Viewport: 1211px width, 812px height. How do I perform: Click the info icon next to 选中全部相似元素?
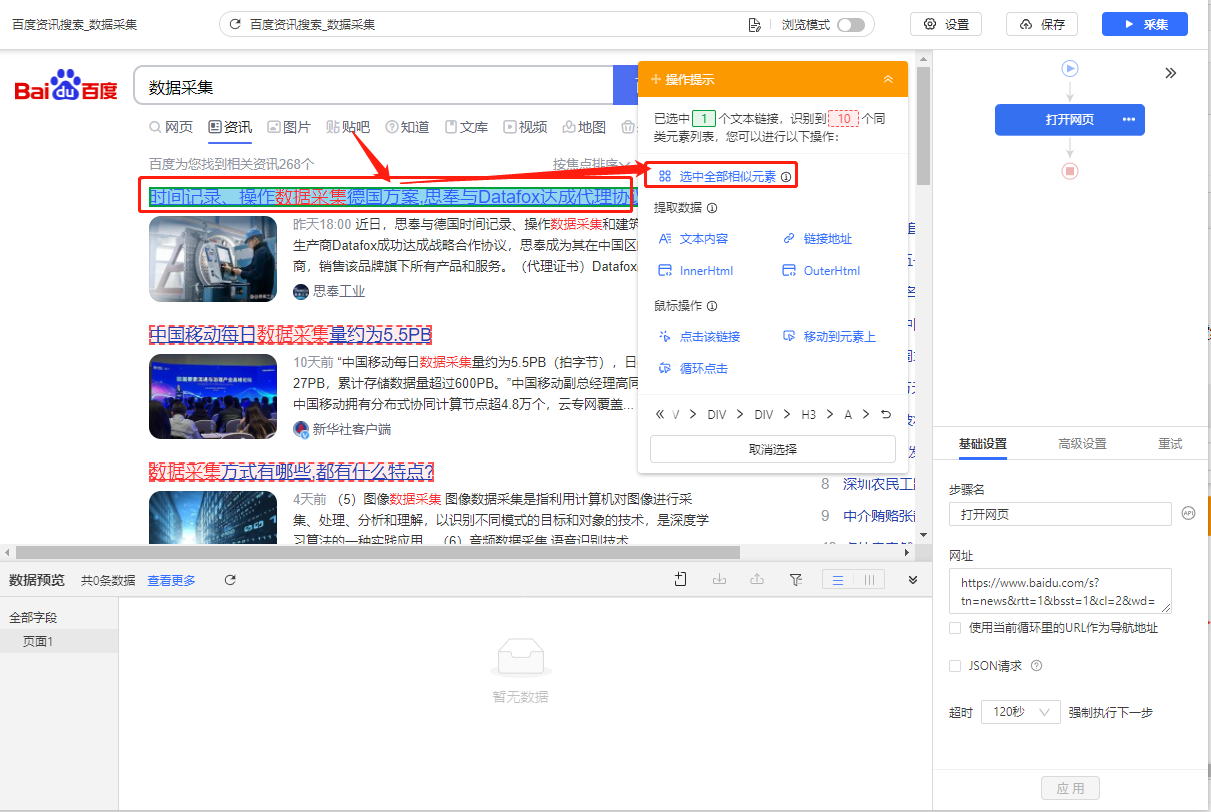[x=786, y=177]
